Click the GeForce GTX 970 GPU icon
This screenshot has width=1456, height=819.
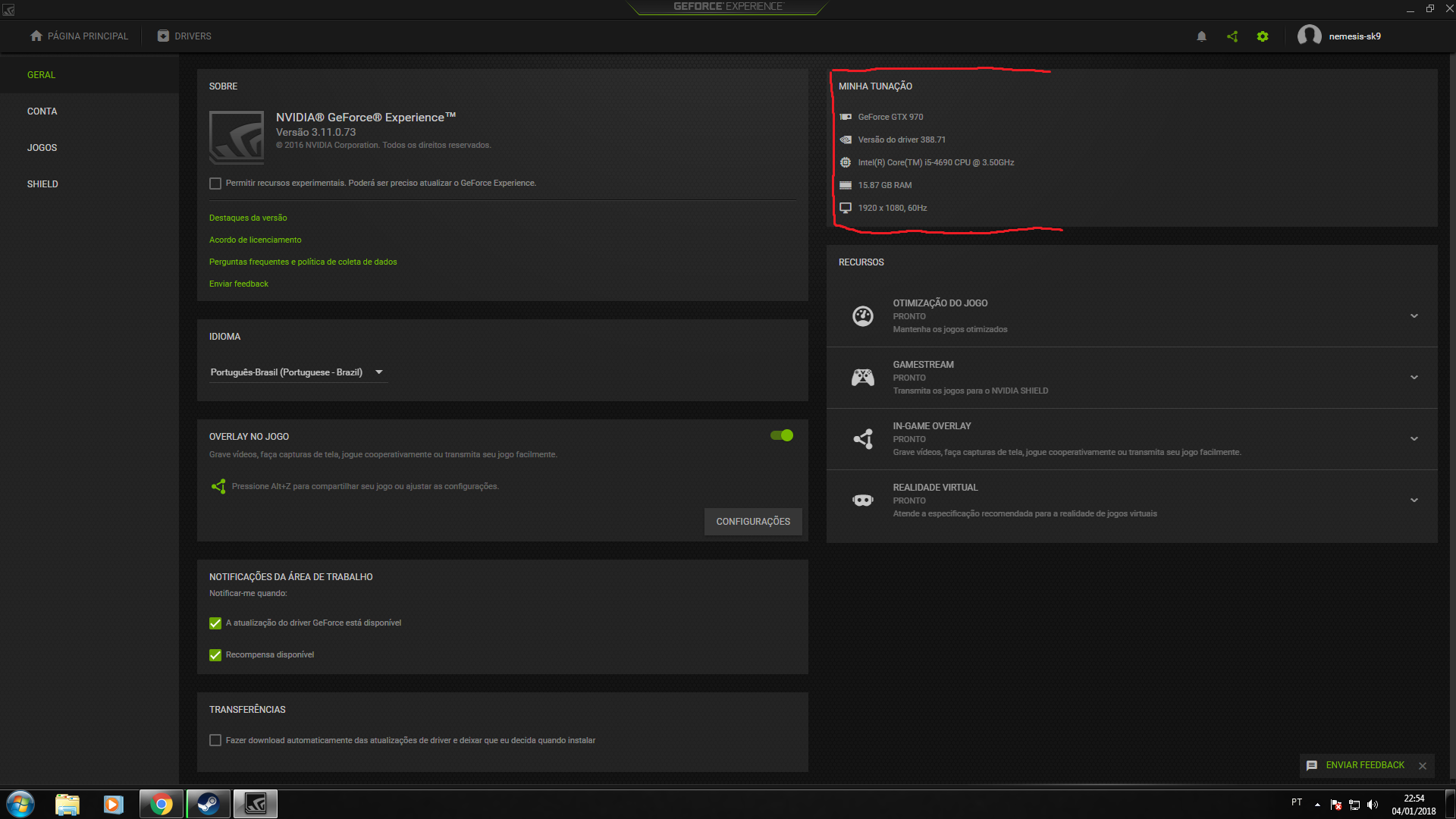tap(846, 117)
